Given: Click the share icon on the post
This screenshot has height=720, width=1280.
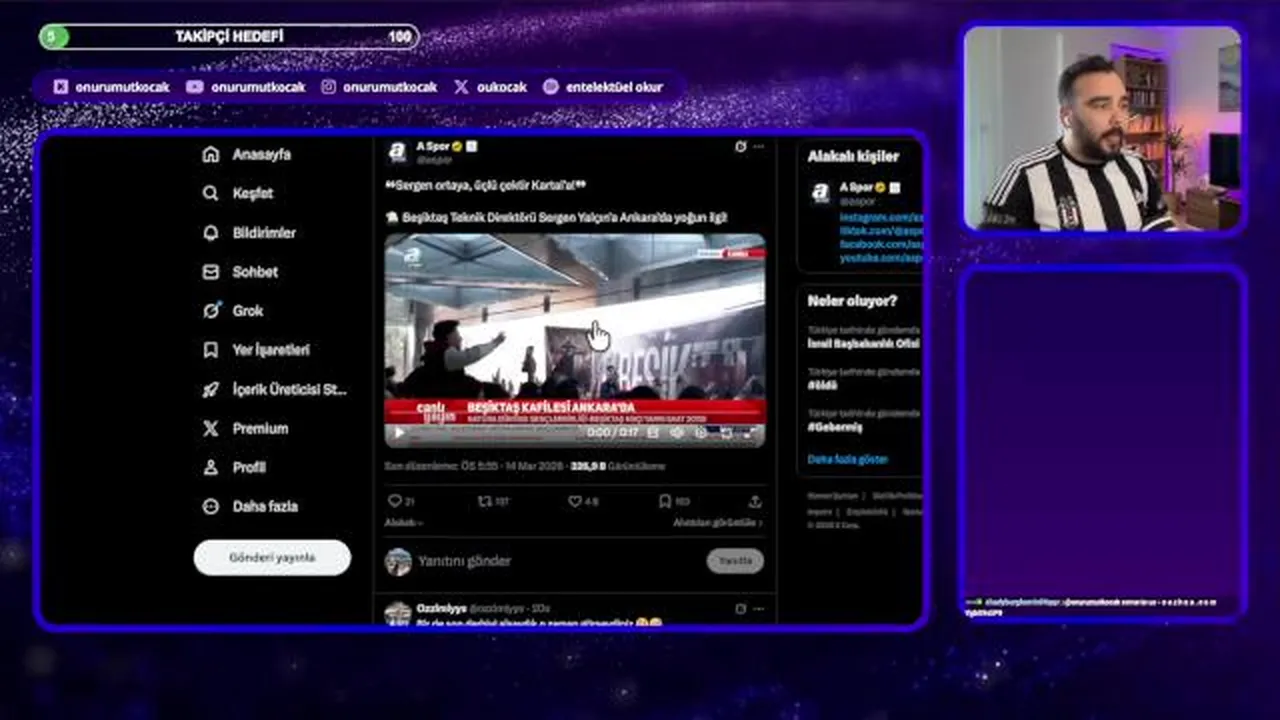Looking at the screenshot, I should [755, 501].
